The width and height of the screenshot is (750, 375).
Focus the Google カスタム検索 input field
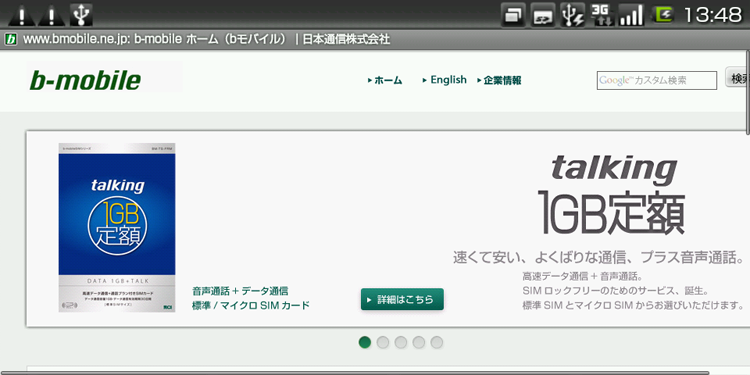click(657, 80)
